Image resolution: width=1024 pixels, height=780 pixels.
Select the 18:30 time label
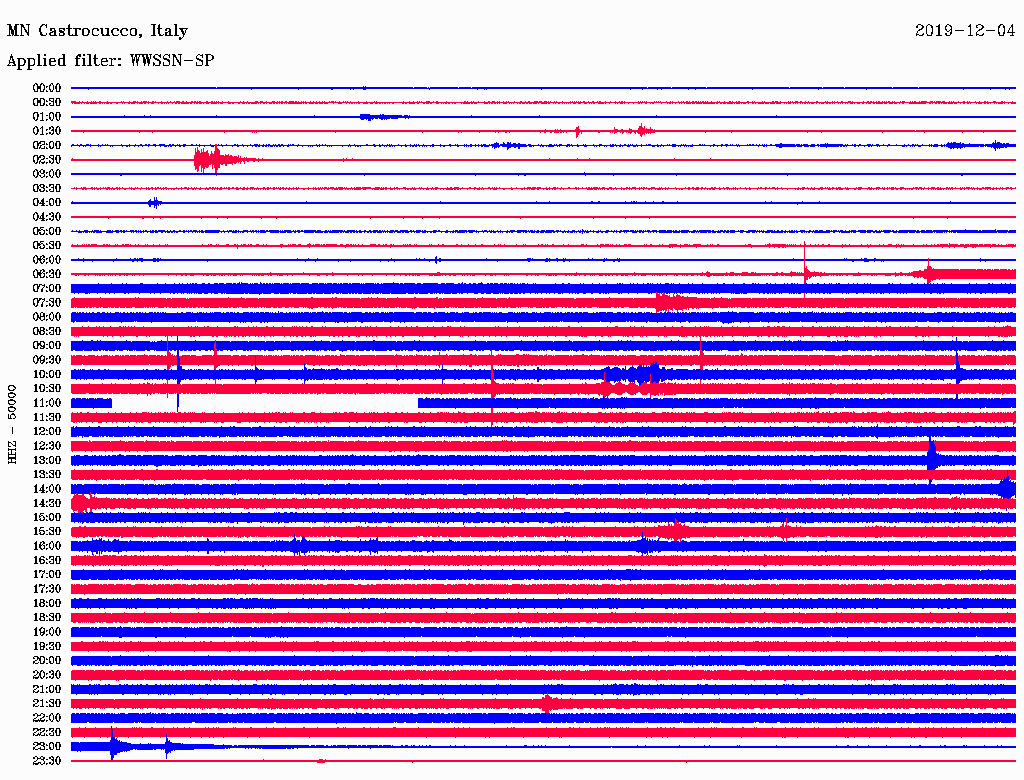tap(47, 617)
